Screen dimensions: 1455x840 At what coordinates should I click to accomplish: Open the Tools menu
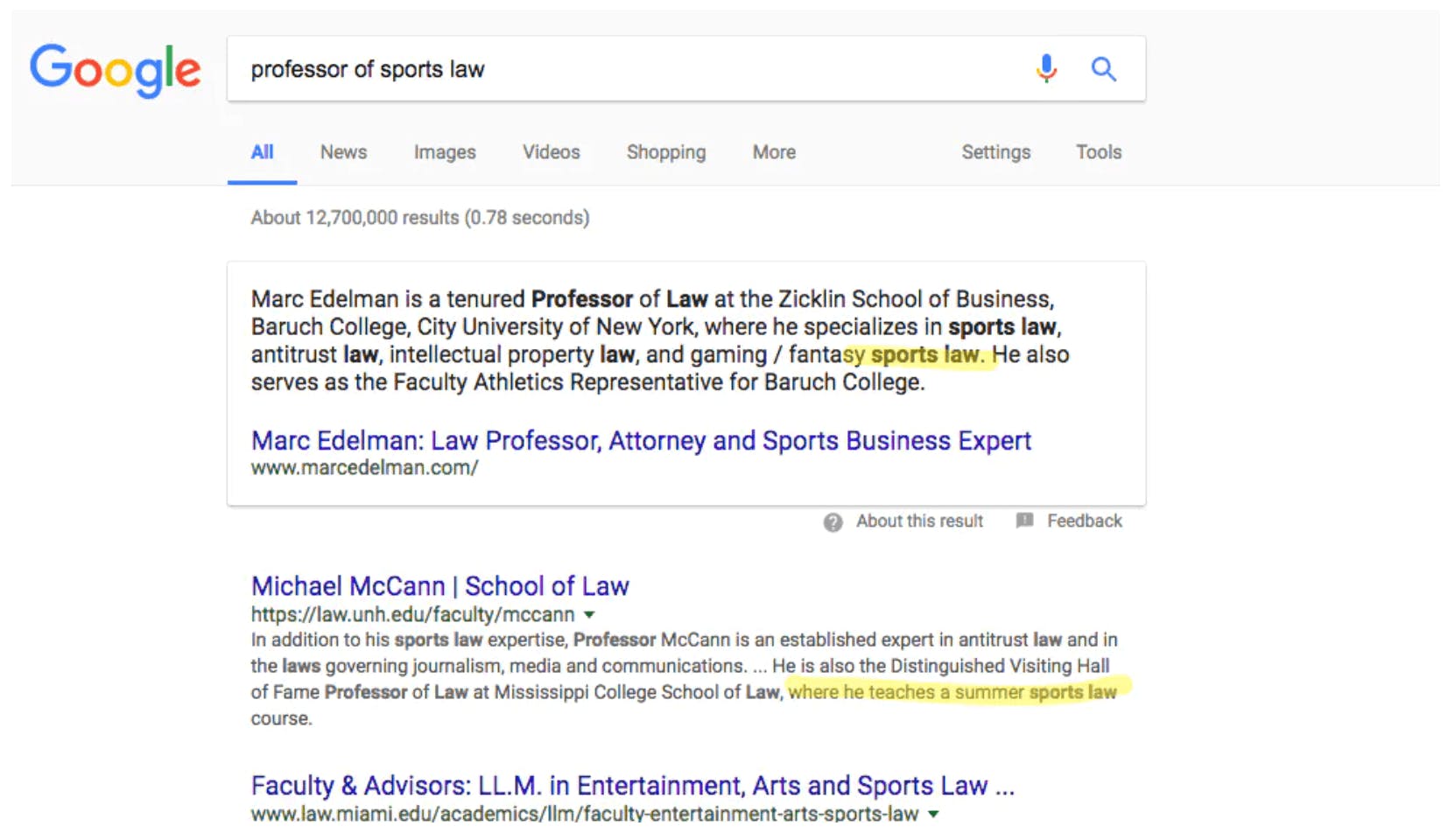tap(1098, 152)
